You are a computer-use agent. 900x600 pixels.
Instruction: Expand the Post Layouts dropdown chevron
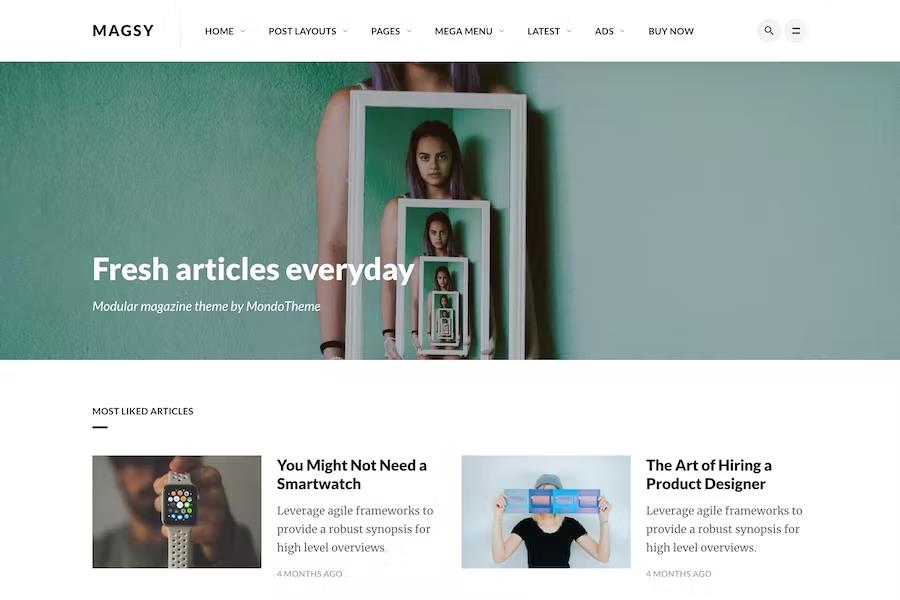coord(346,31)
